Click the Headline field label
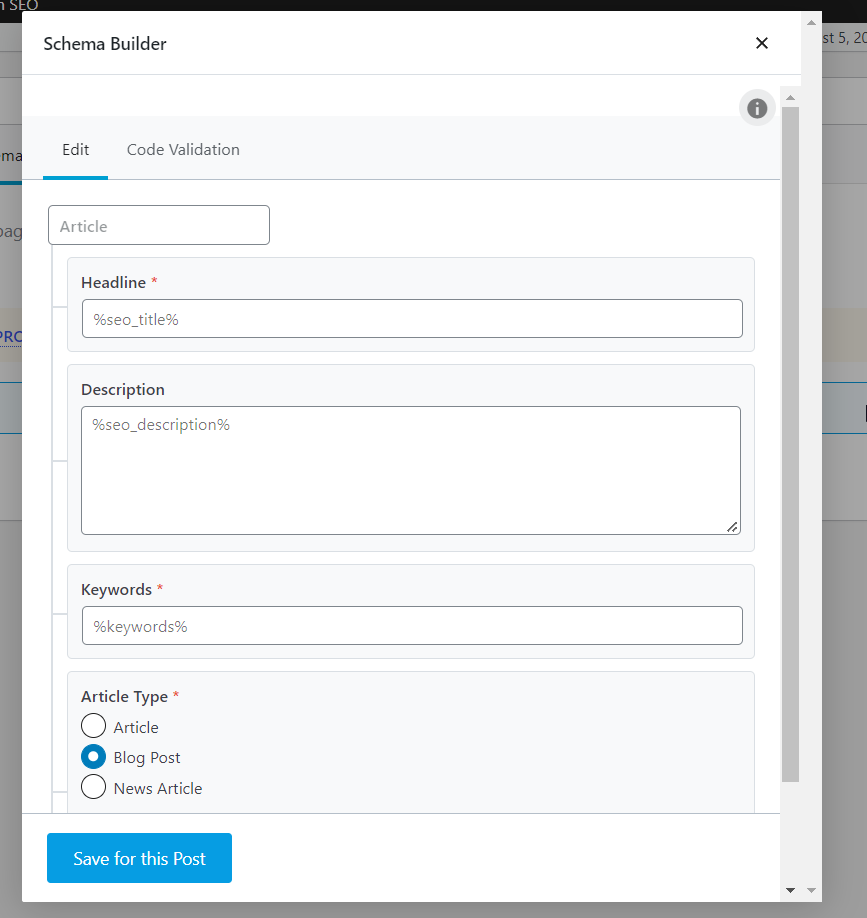This screenshot has height=918, width=867. pyautogui.click(x=113, y=283)
